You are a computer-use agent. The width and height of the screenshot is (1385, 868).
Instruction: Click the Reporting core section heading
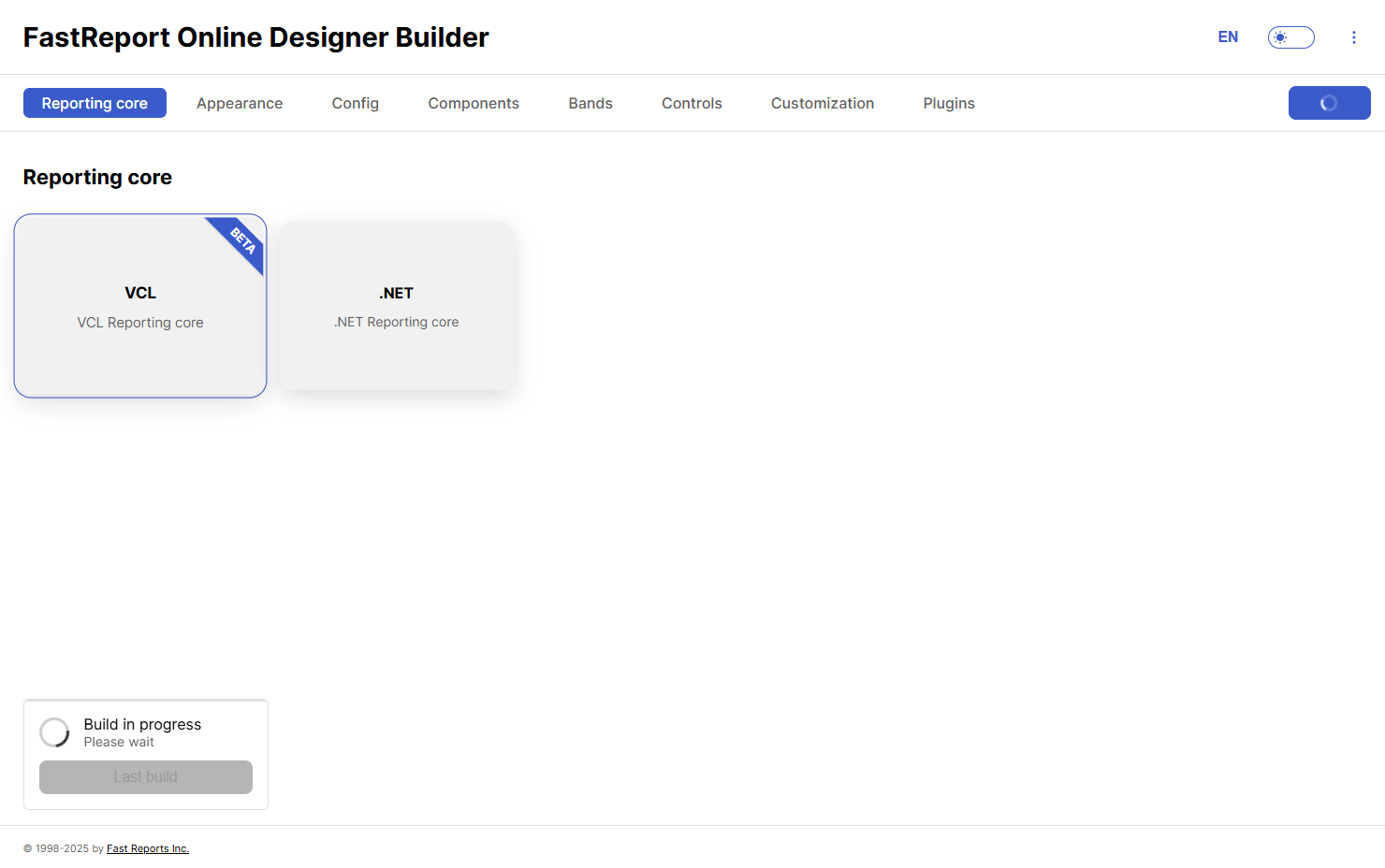97,178
